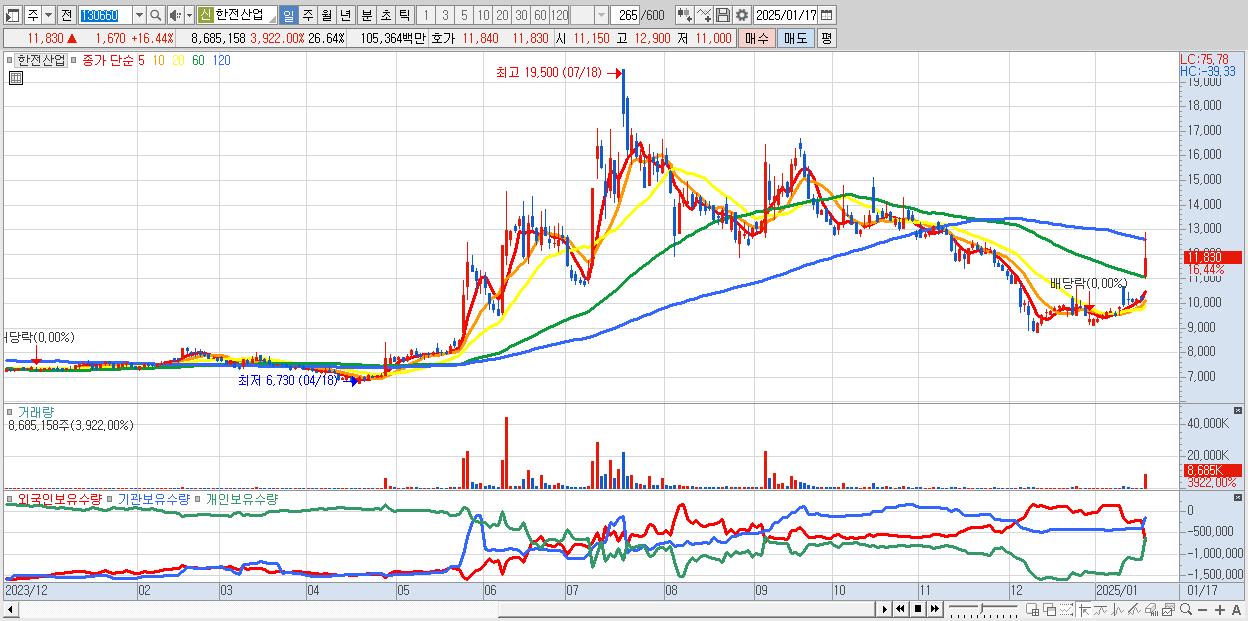This screenshot has height=621, width=1248.
Task: Open the custom interval dropdown arrow
Action: click(x=601, y=15)
